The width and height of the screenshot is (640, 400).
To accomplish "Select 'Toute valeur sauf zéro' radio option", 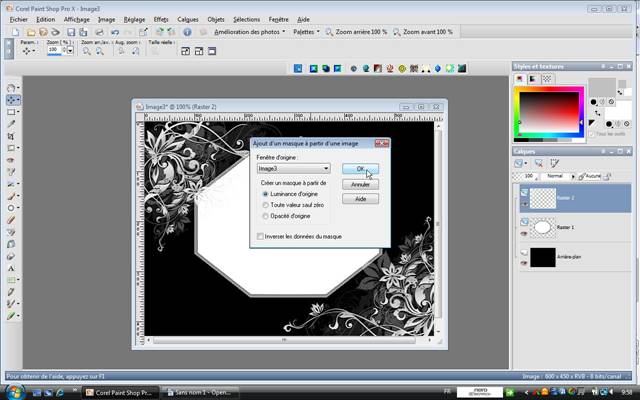I will [265, 204].
